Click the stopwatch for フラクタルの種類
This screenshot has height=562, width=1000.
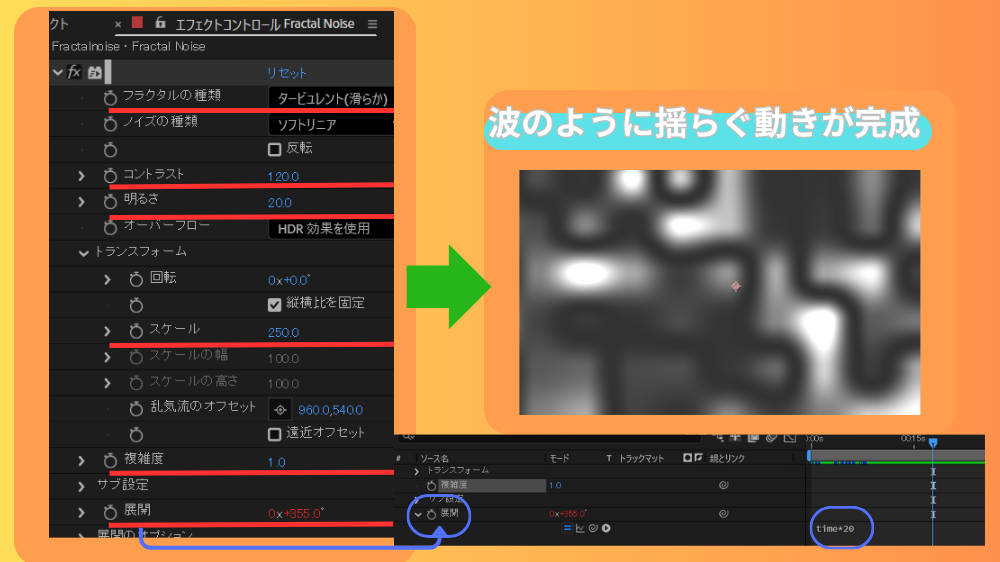110,97
